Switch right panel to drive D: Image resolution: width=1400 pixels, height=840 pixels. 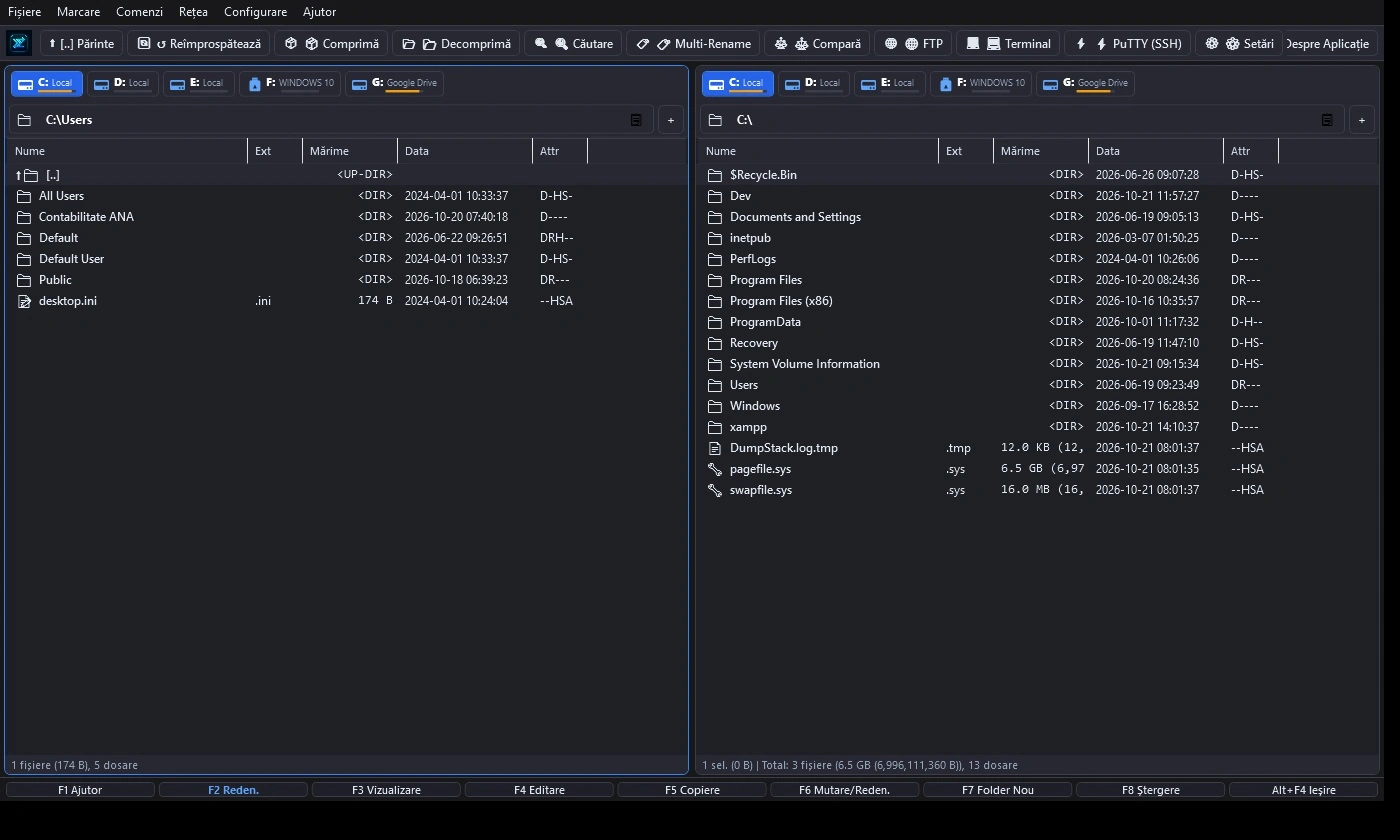click(813, 83)
